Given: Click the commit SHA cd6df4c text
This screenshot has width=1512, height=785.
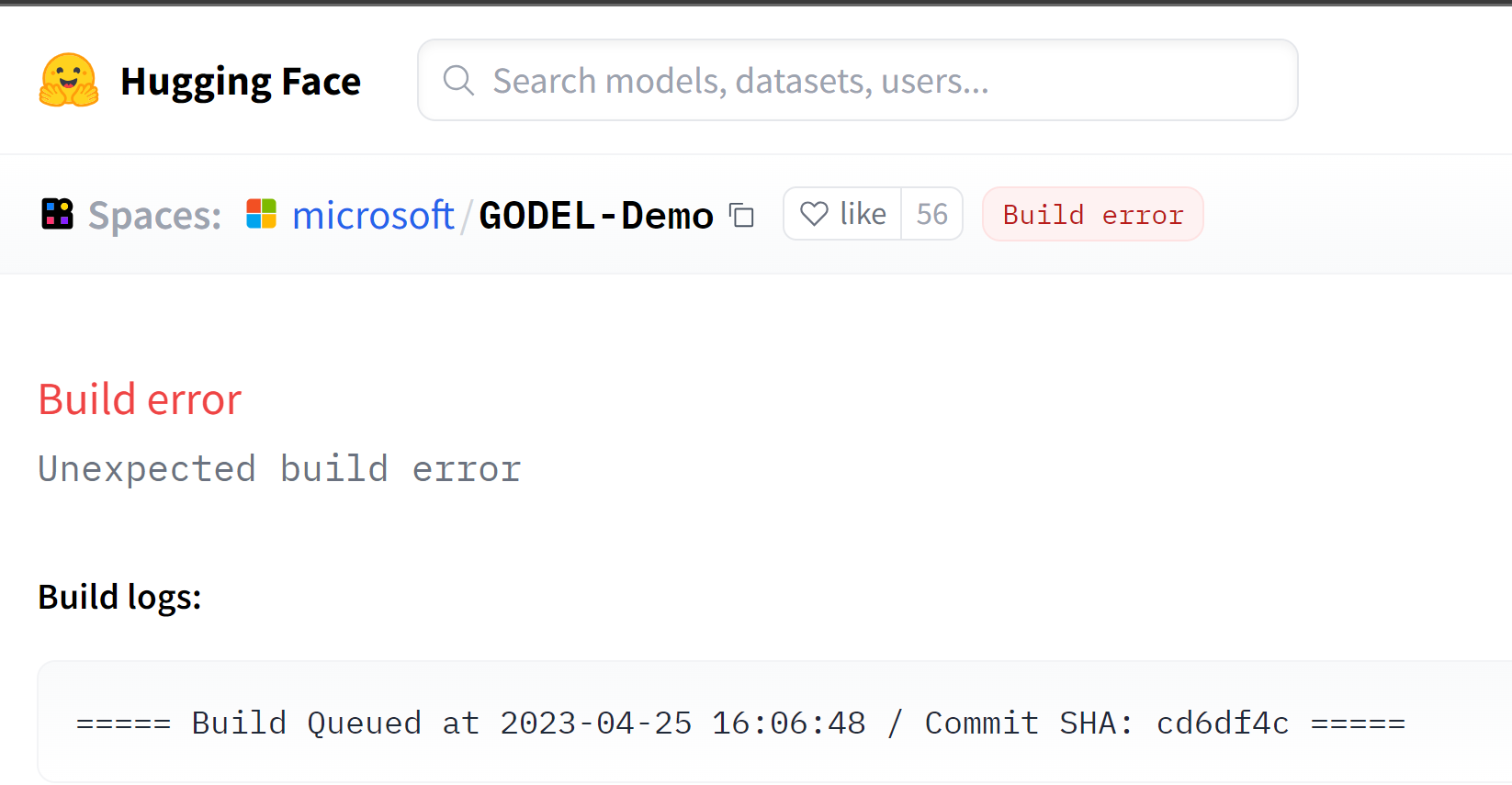Looking at the screenshot, I should click(x=1223, y=723).
